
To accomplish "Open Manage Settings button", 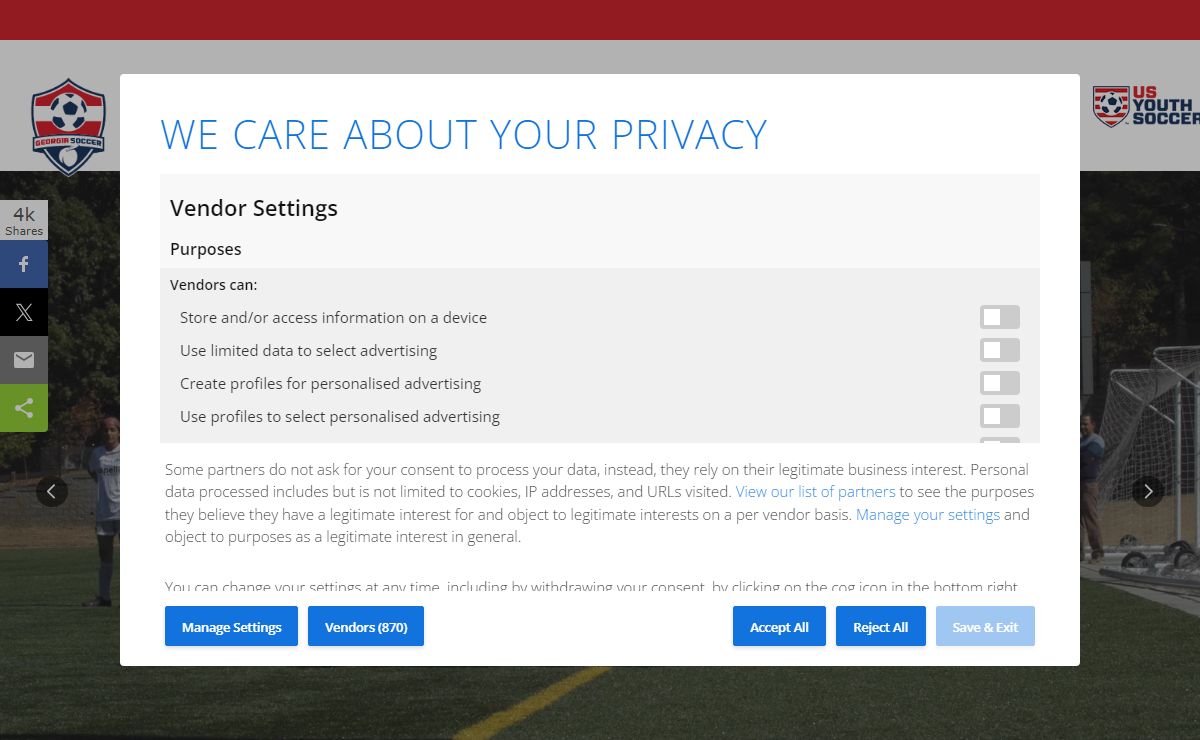I will [231, 626].
